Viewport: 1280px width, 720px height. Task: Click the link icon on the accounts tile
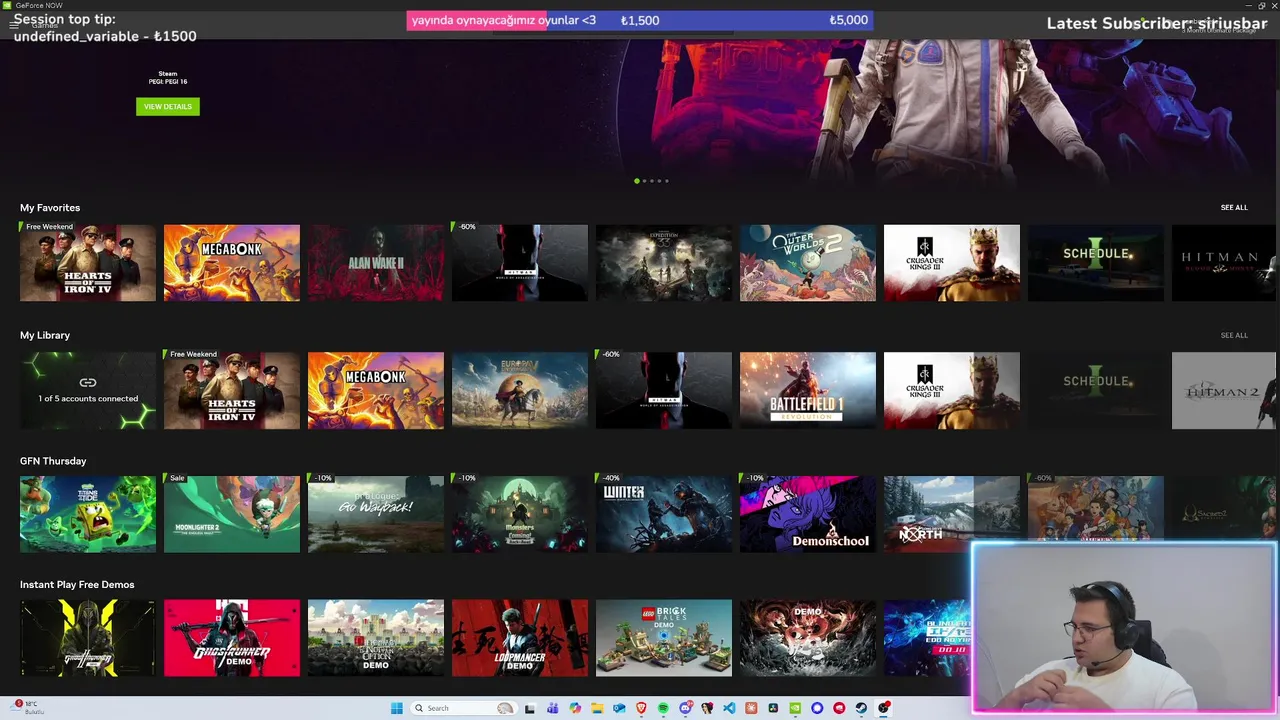[88, 382]
